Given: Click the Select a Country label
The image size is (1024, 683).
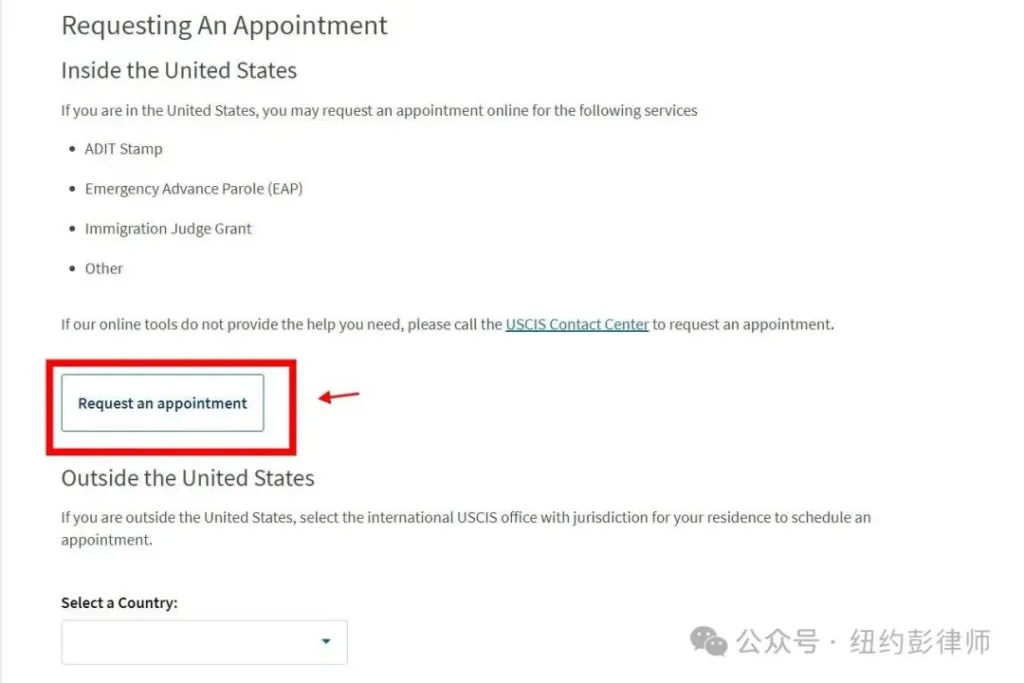Looking at the screenshot, I should 120,603.
